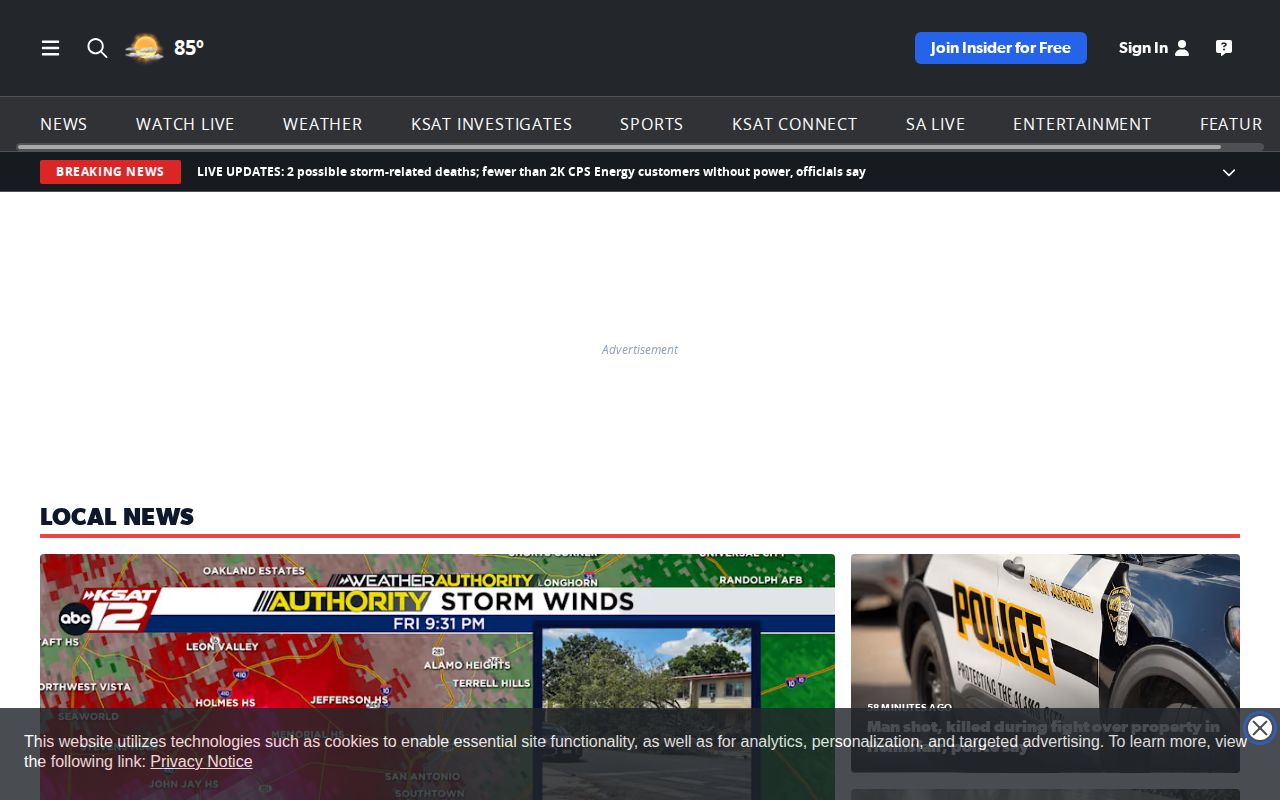Screen dimensions: 1280x800
Task: Open the police car story thumbnail
Action: click(1045, 663)
